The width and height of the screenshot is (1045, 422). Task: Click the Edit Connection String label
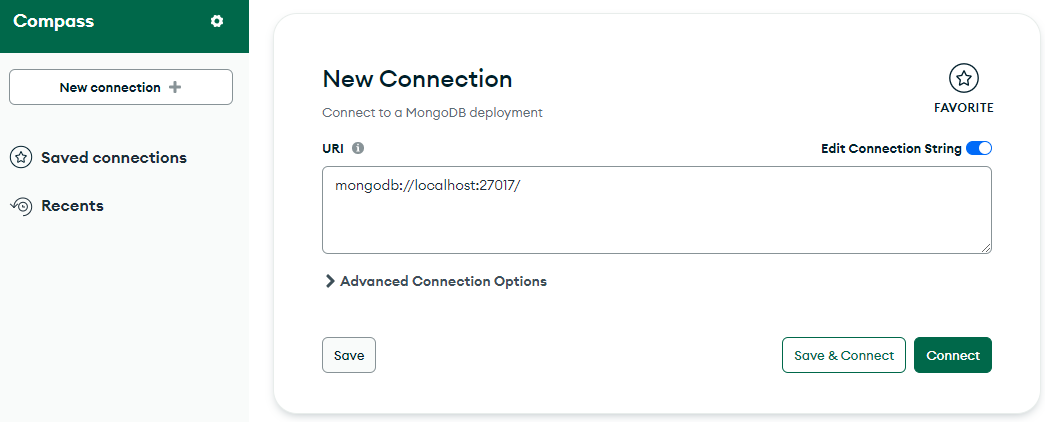coord(891,149)
